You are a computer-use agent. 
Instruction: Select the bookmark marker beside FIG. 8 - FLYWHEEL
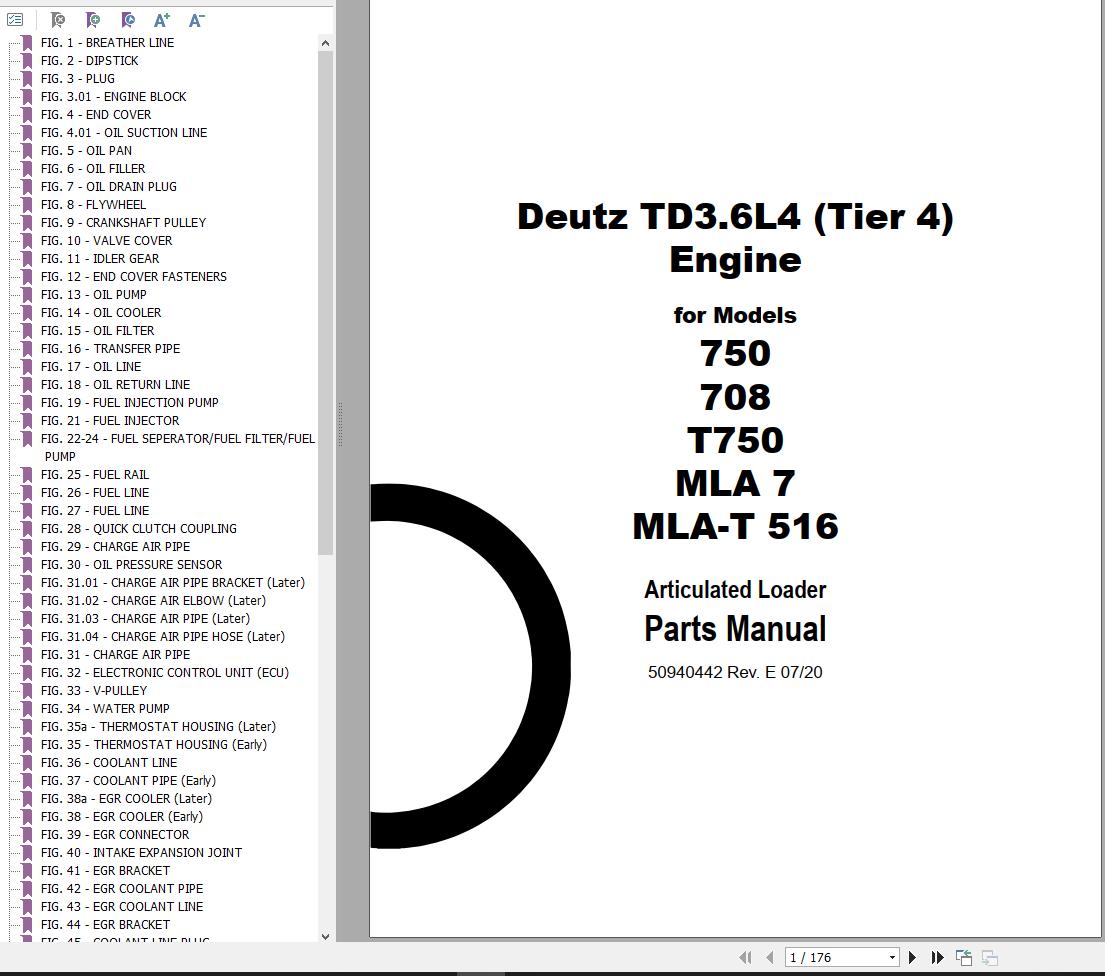(x=26, y=204)
